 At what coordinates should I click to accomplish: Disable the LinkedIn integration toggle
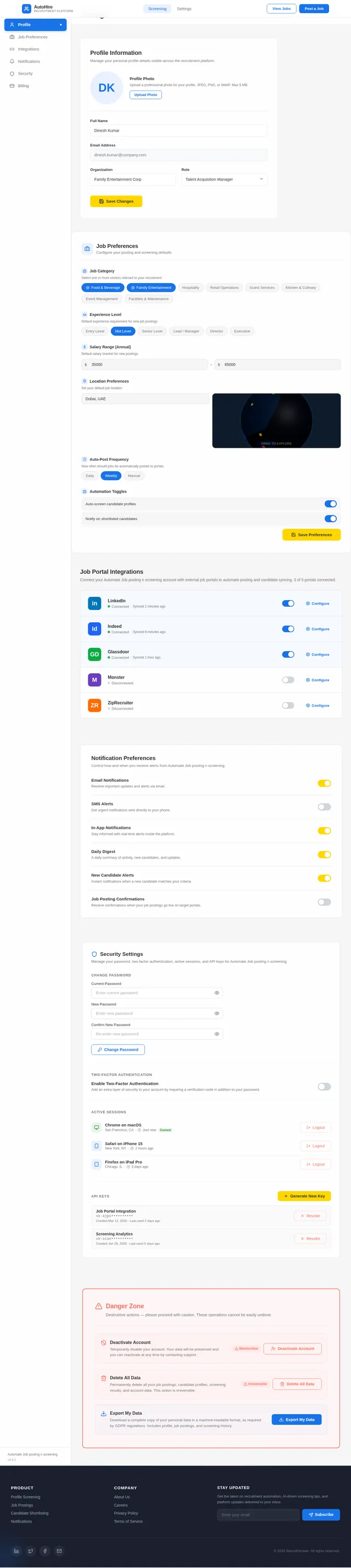pos(288,603)
